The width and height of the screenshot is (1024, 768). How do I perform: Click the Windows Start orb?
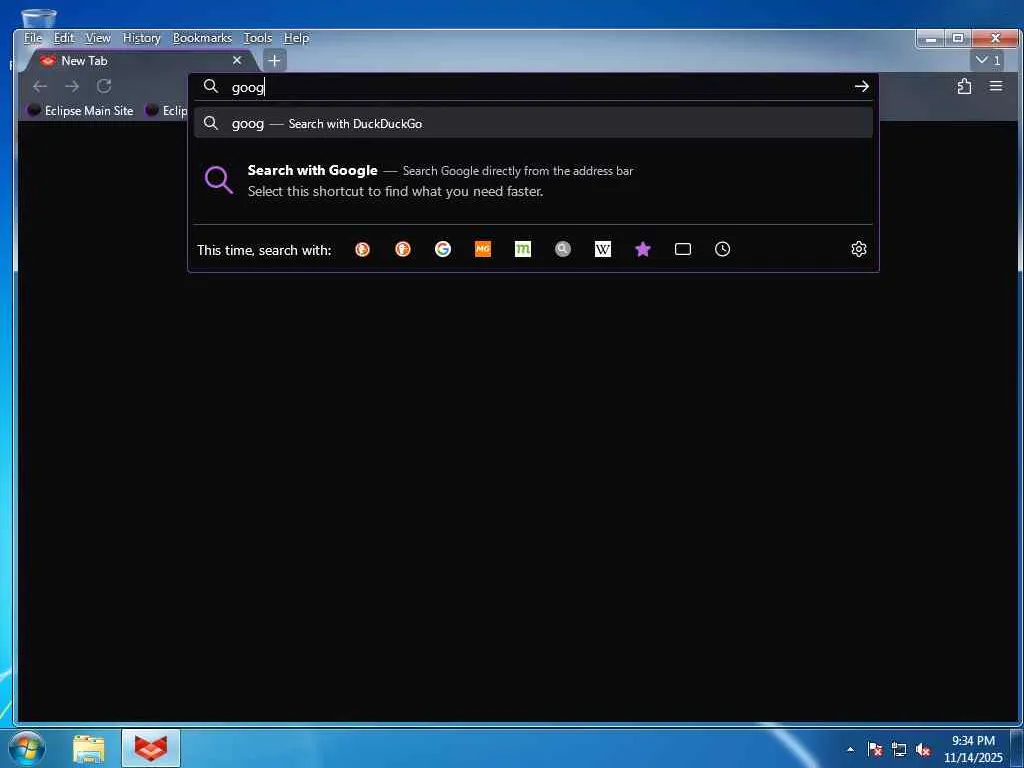[26, 748]
